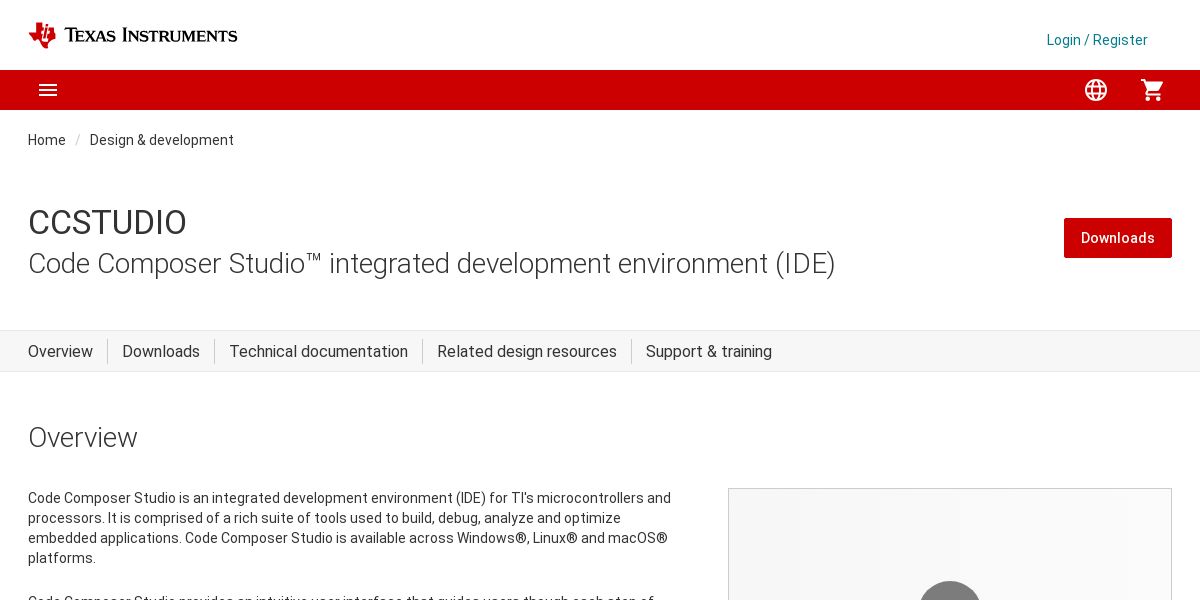Click the overview paragraph starting "Code Composer Studio is"
Image resolution: width=1200 pixels, height=600 pixels.
[350, 528]
